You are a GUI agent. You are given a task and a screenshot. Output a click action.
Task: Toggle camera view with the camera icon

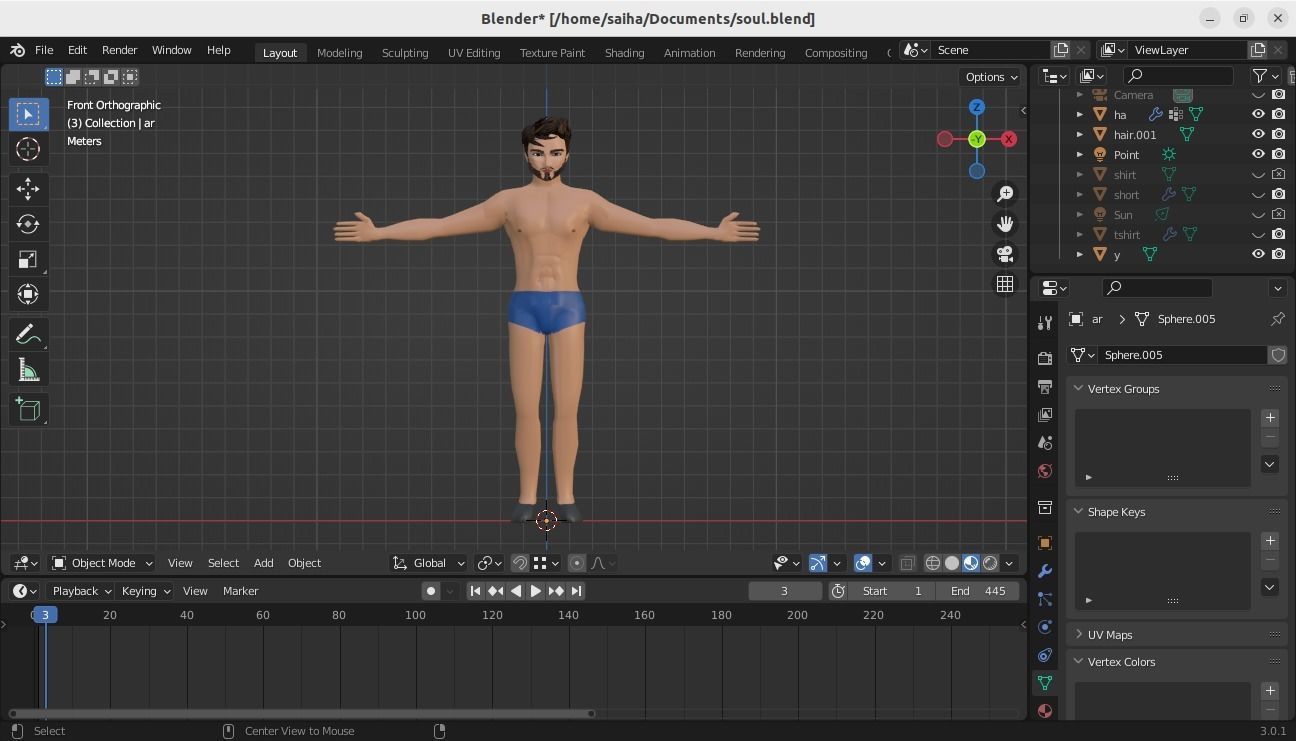tap(1005, 254)
